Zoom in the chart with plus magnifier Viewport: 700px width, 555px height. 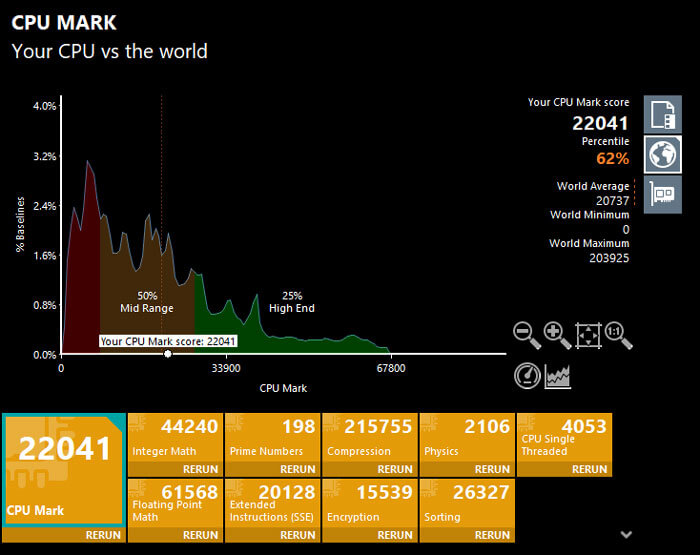(557, 335)
